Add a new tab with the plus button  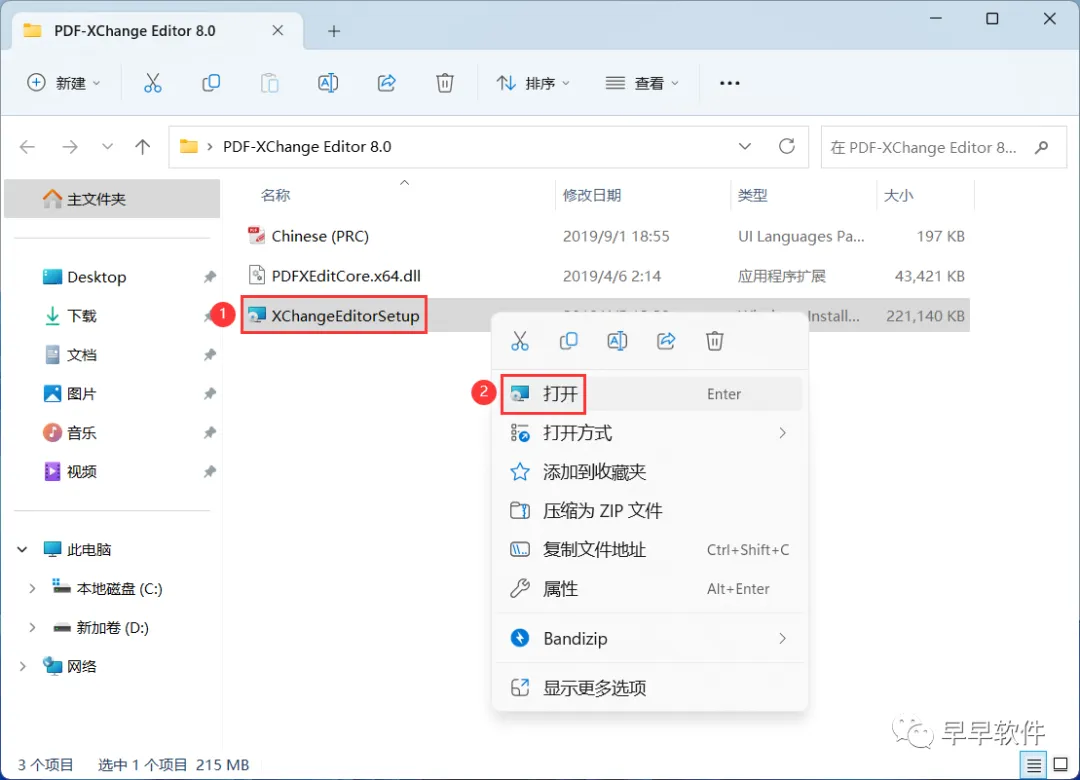click(334, 31)
